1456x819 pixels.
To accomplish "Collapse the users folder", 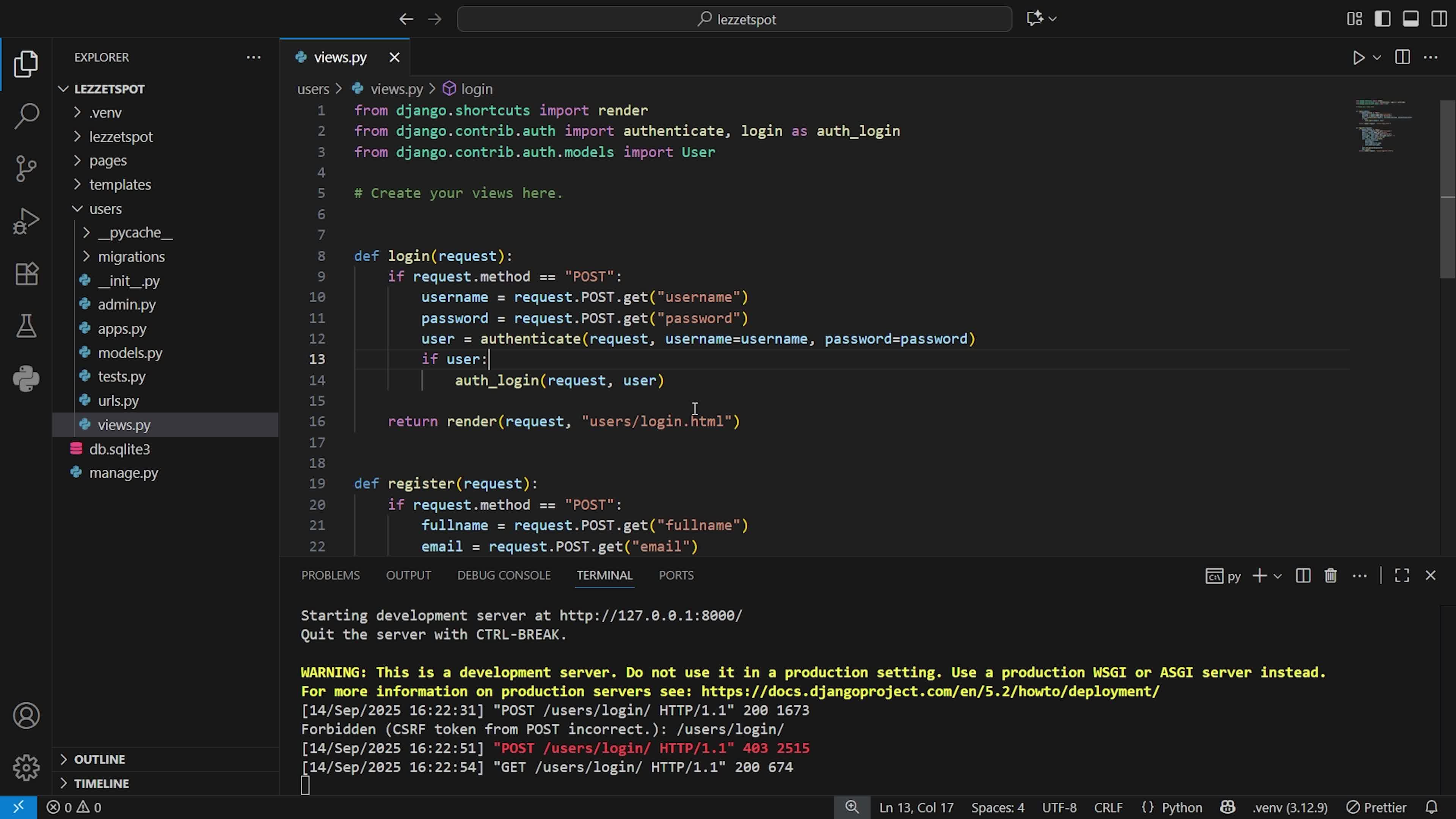I will point(105,209).
